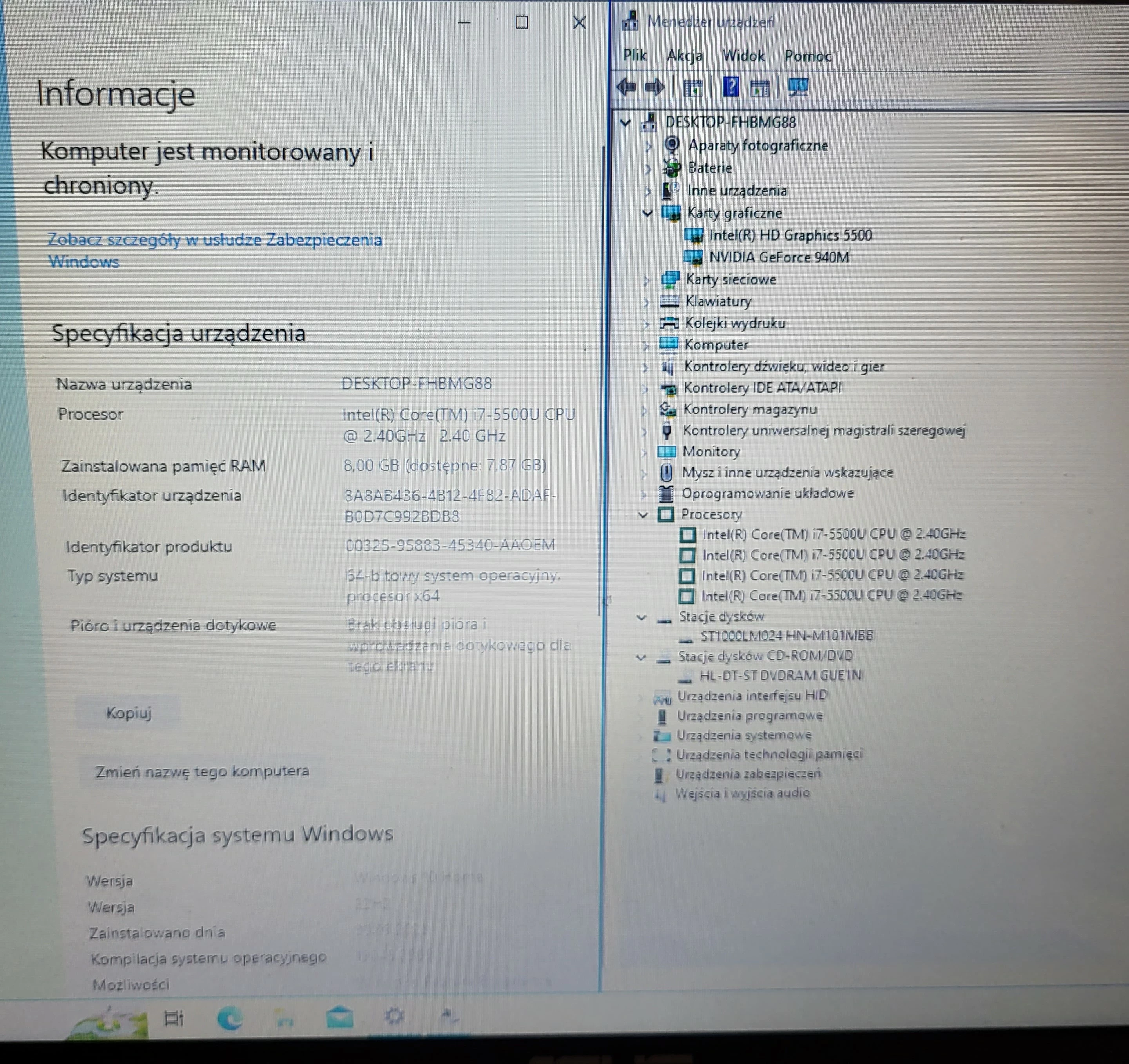The width and height of the screenshot is (1129, 1064).
Task: Select the NVIDIA GeForce 940M adapter
Action: 779,257
